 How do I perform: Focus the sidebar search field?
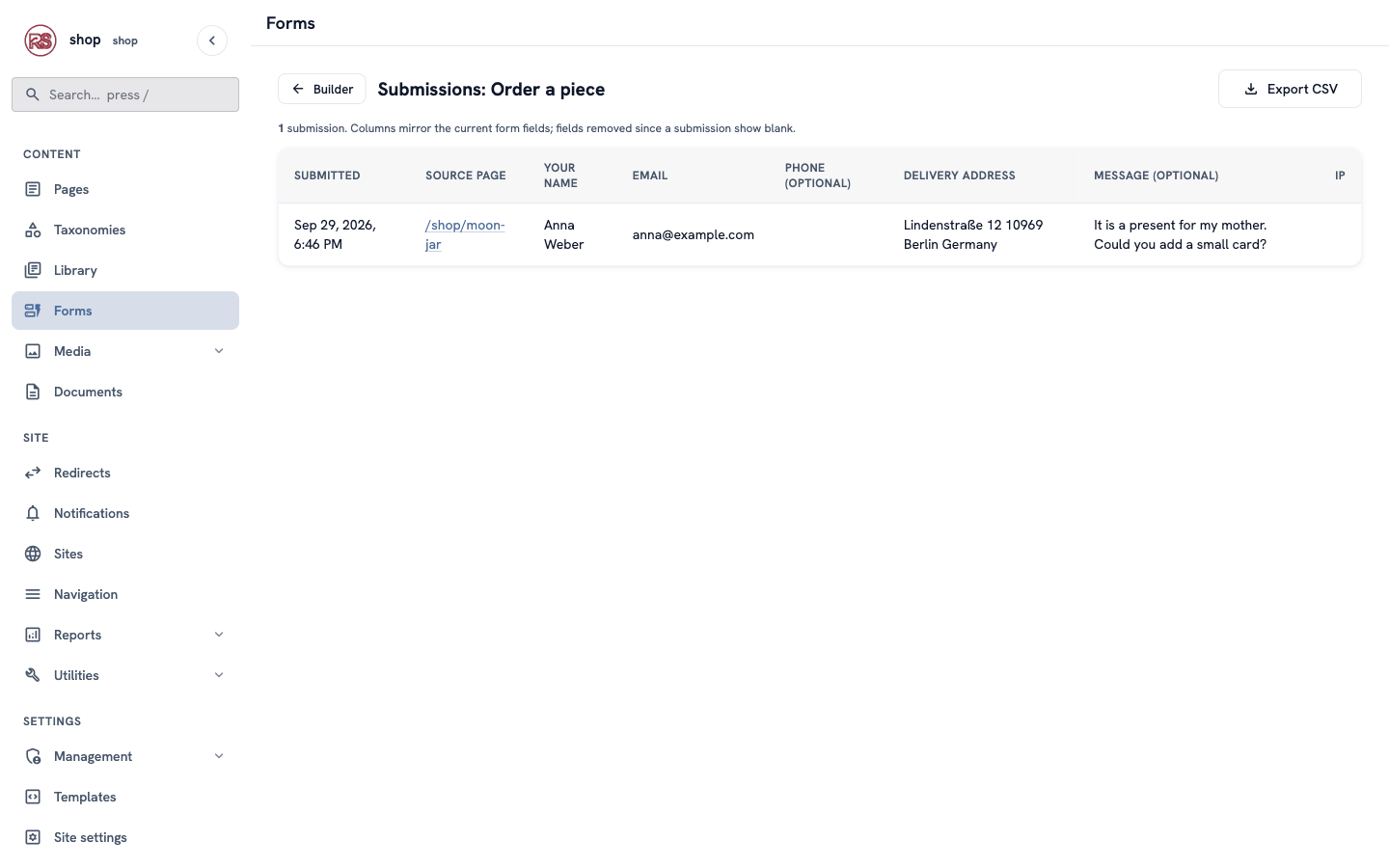(125, 95)
